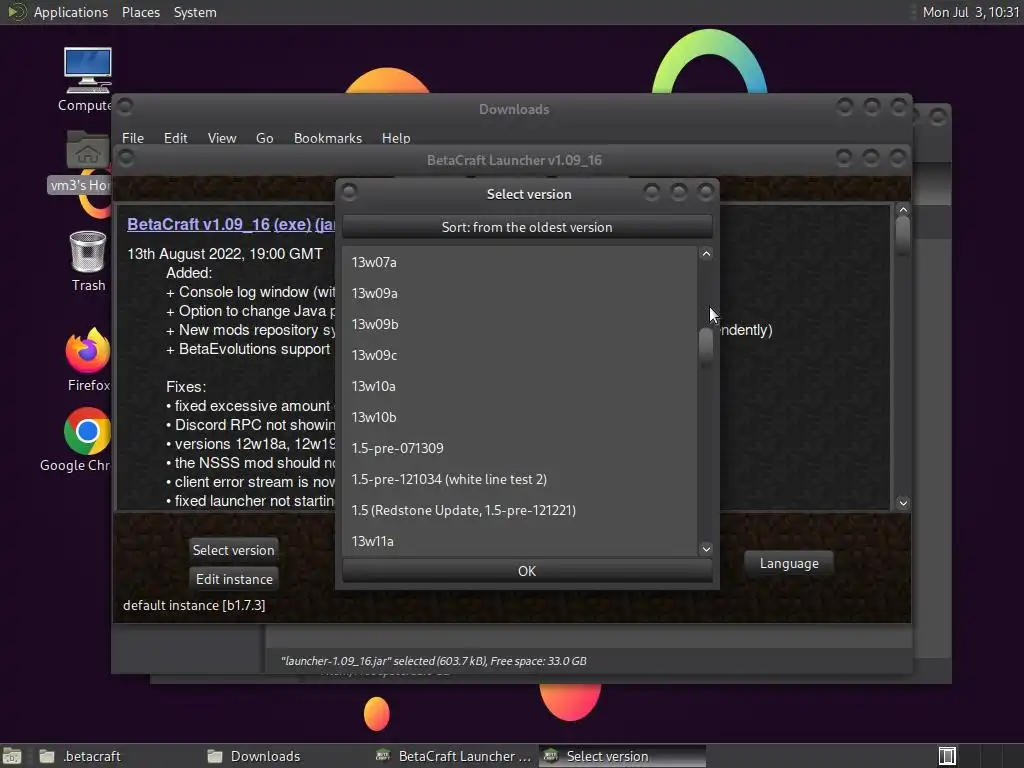This screenshot has width=1024, height=768.
Task: Click version list scroll up arrow
Action: (x=706, y=254)
